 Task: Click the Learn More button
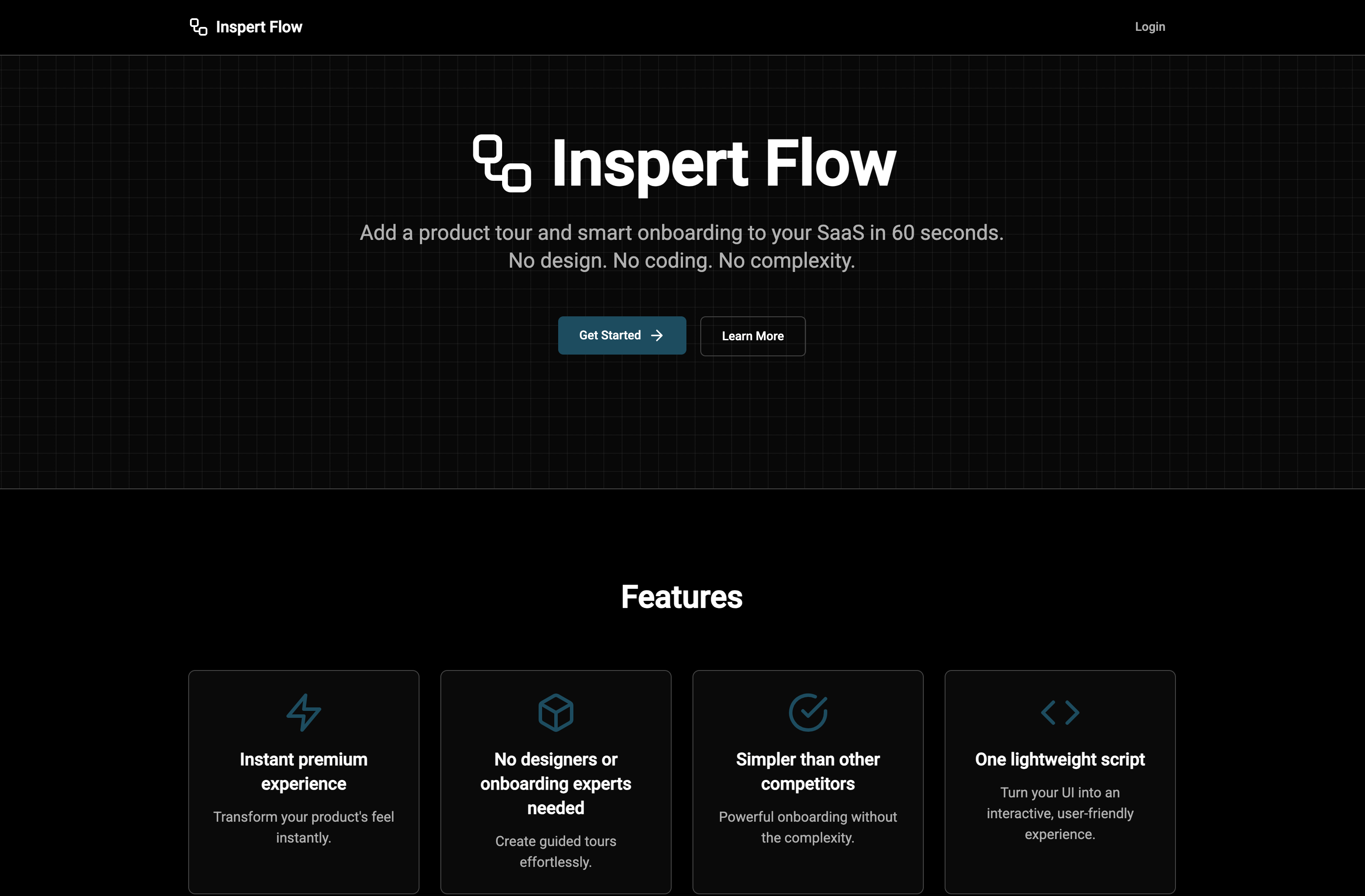point(752,336)
